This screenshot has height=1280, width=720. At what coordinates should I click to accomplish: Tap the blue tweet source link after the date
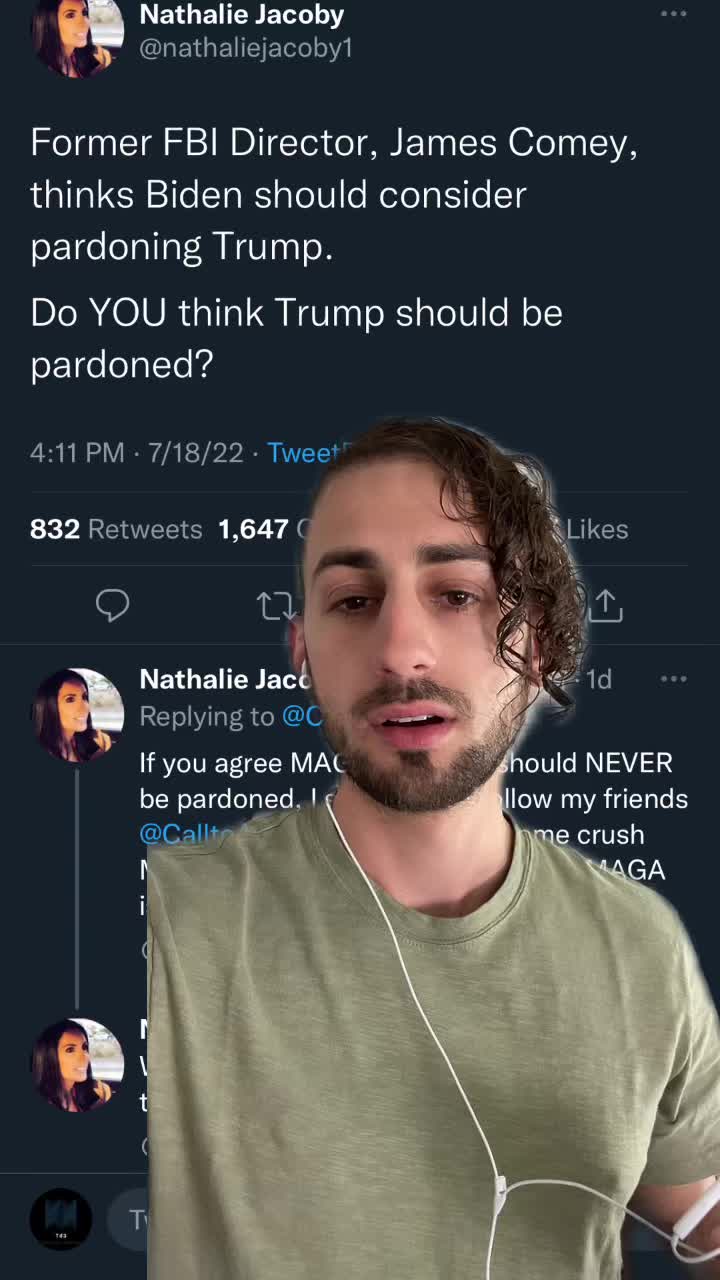(303, 453)
